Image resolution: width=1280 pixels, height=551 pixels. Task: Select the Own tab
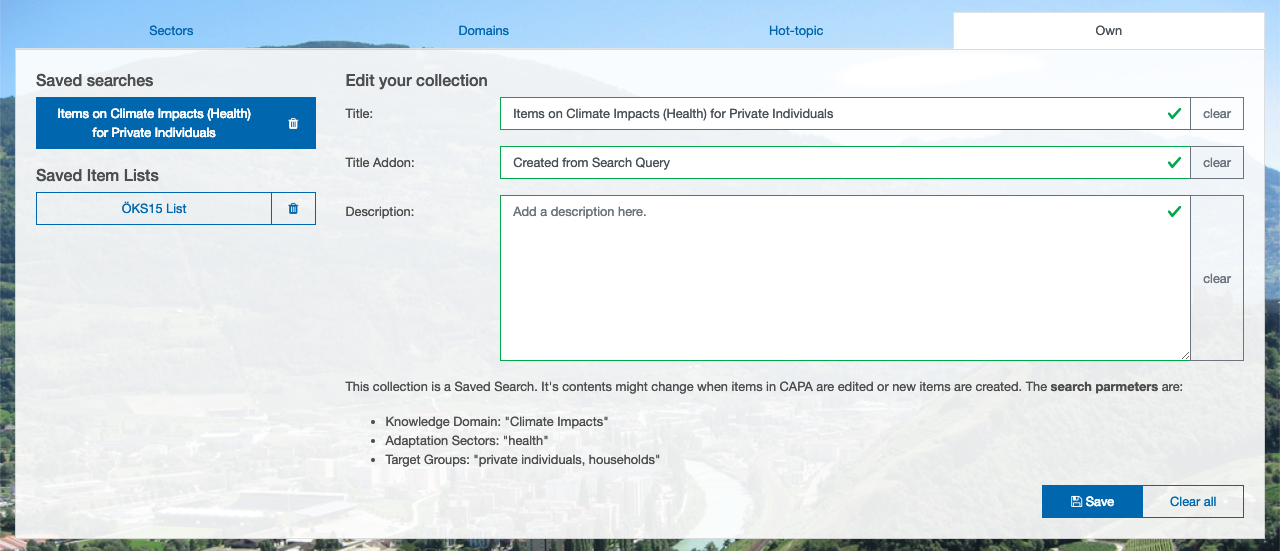coord(1108,31)
